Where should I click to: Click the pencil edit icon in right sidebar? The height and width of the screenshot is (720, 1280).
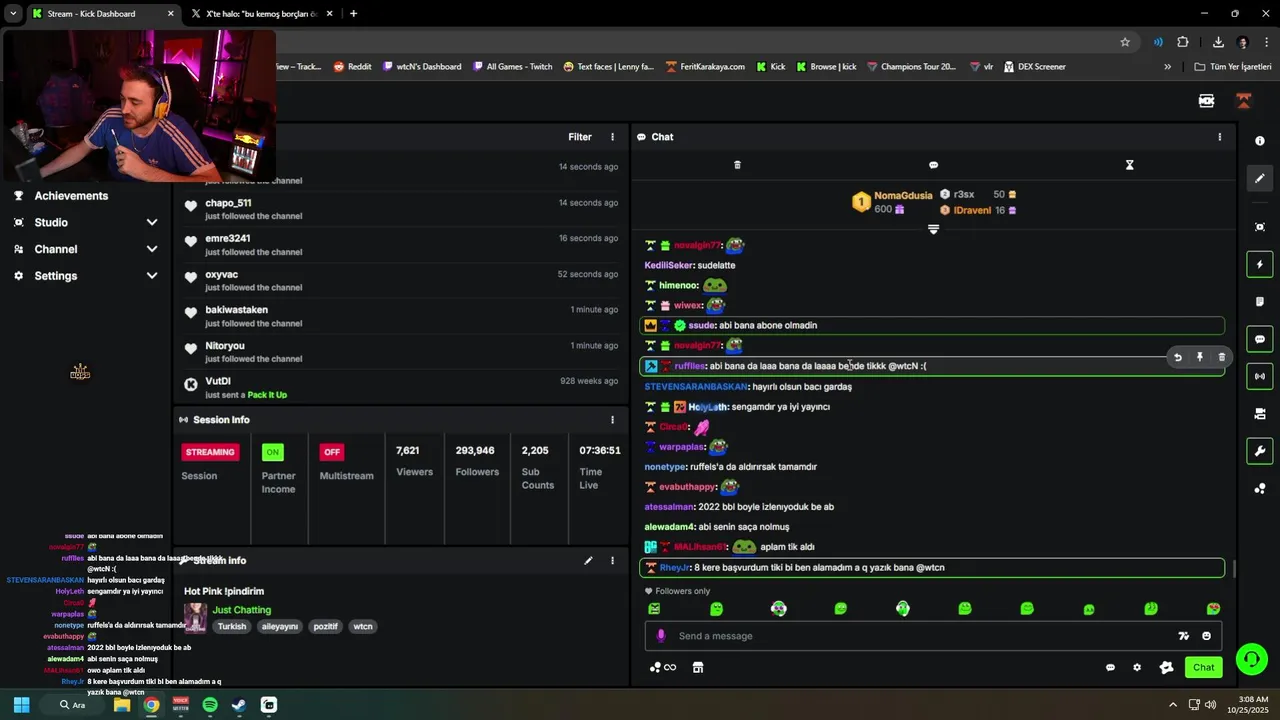(x=1260, y=178)
